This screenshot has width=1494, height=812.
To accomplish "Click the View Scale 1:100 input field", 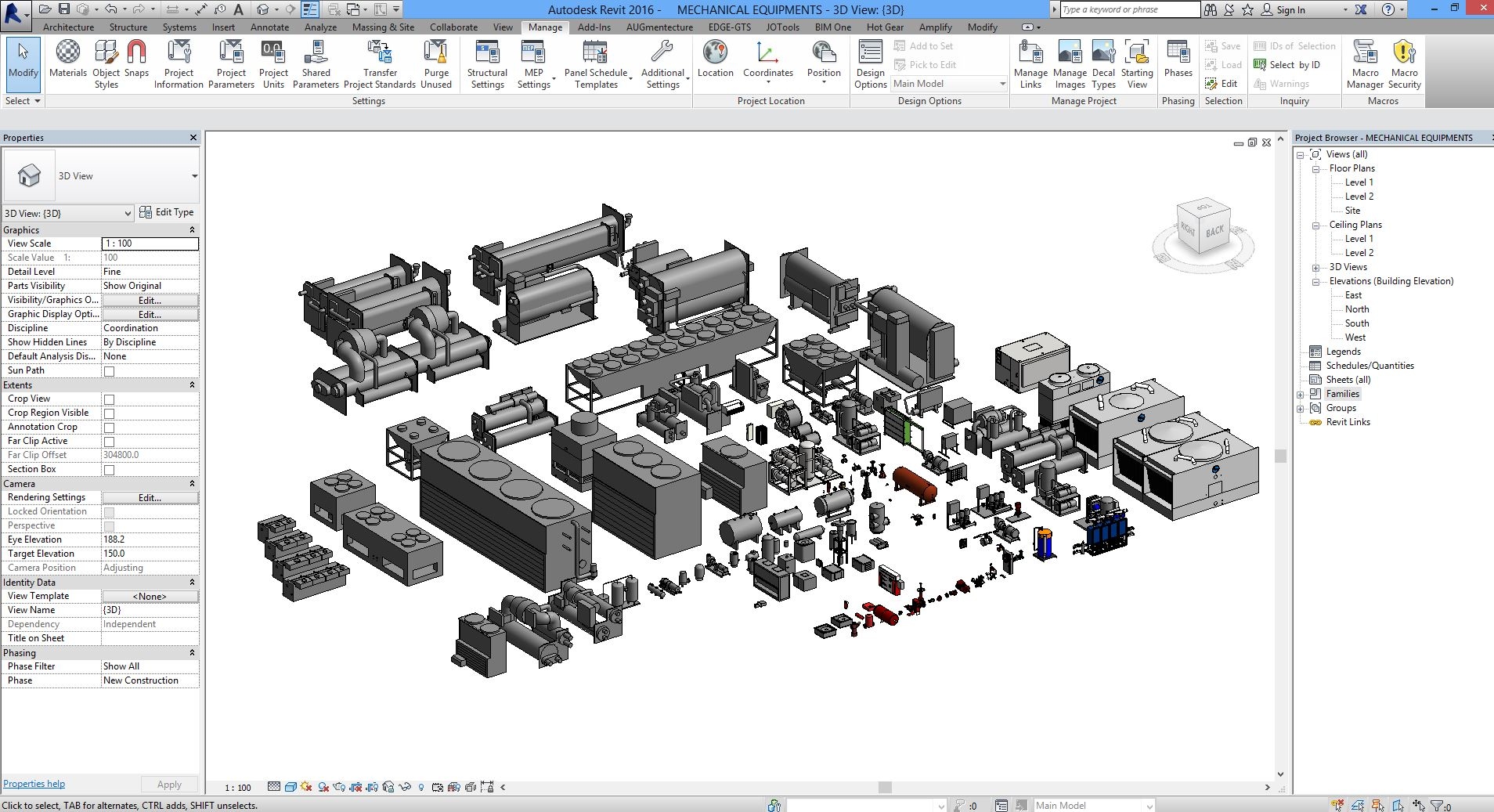I will click(x=149, y=244).
